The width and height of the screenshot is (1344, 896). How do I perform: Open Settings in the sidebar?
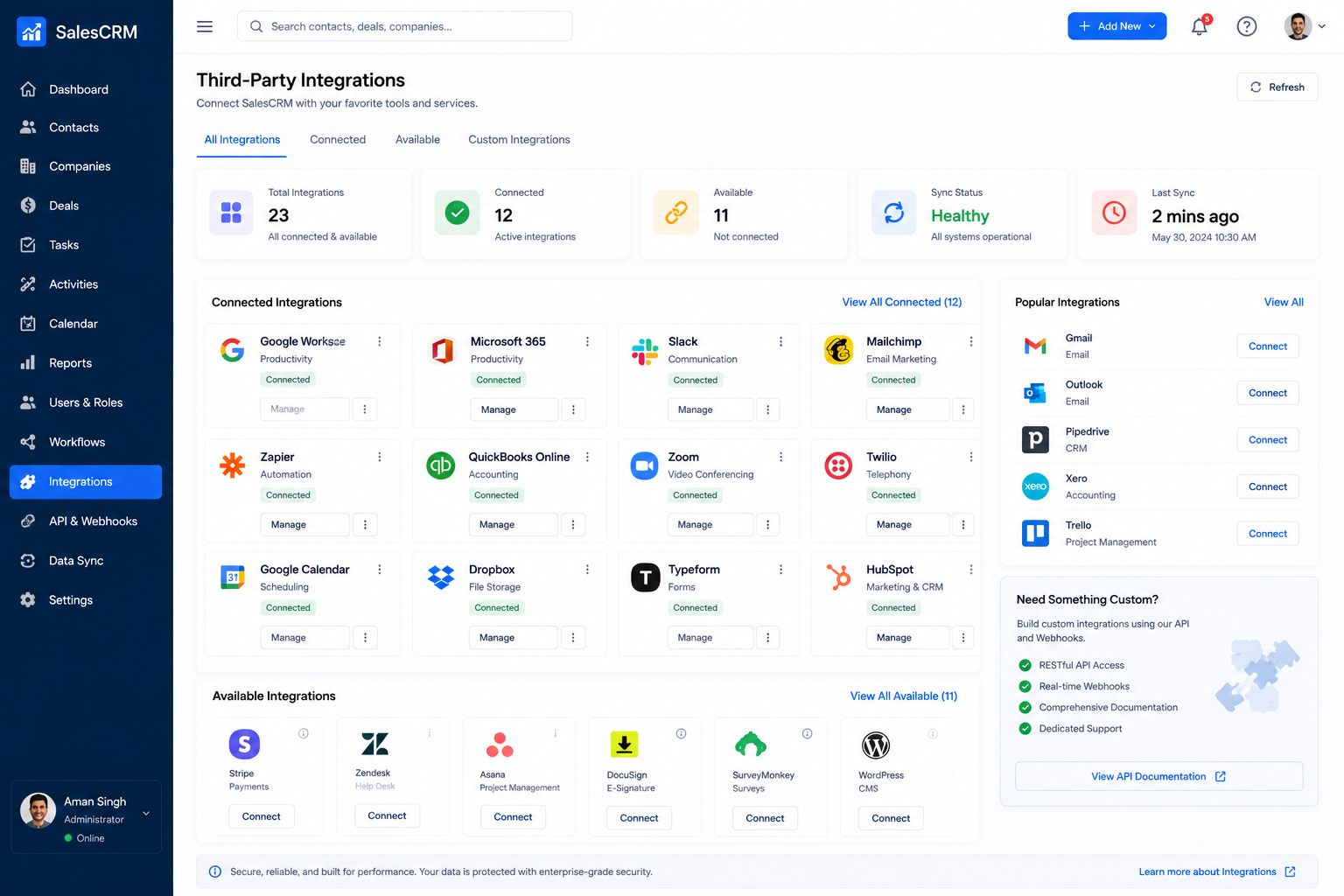click(86, 600)
